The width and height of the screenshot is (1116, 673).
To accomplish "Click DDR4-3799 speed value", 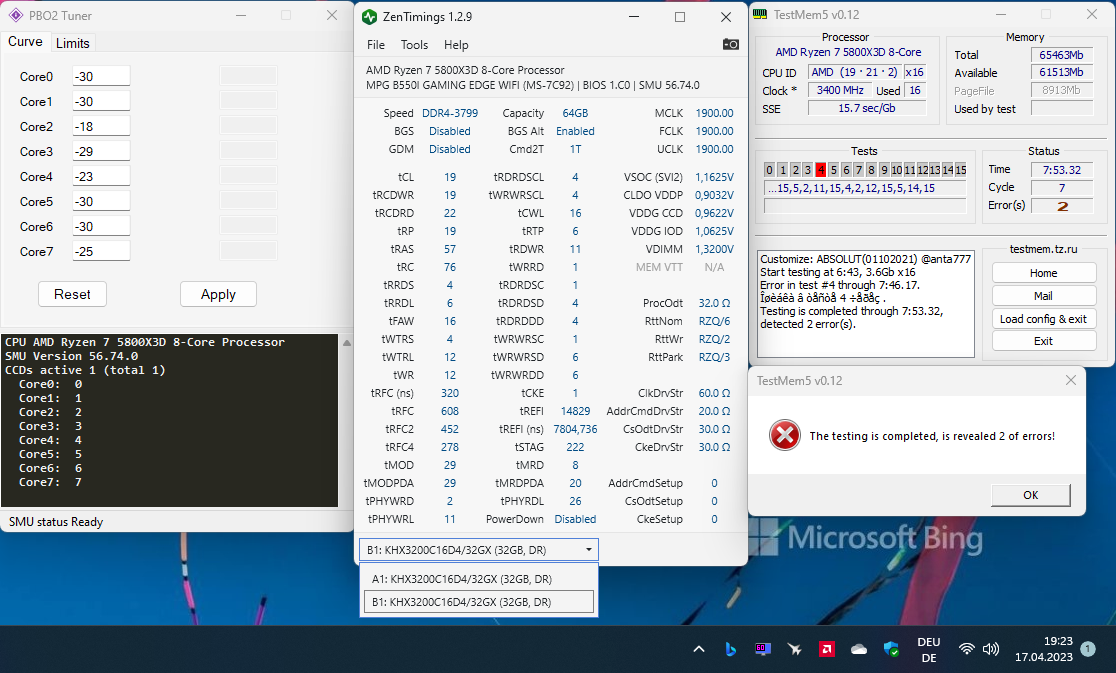I will click(x=450, y=113).
